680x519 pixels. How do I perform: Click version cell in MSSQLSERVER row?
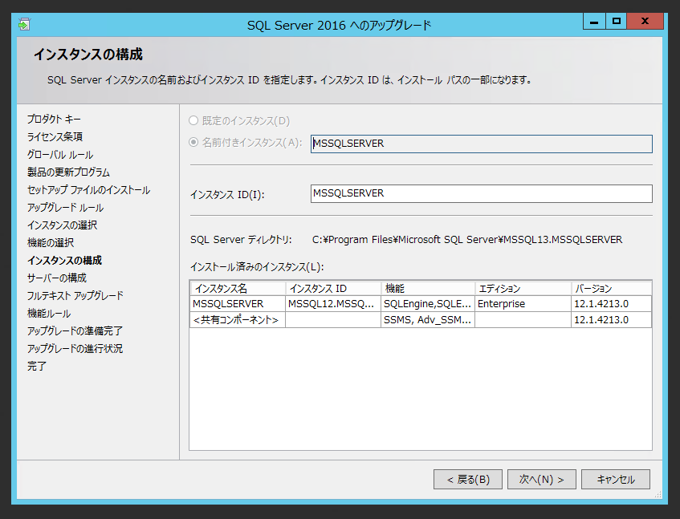click(x=611, y=304)
